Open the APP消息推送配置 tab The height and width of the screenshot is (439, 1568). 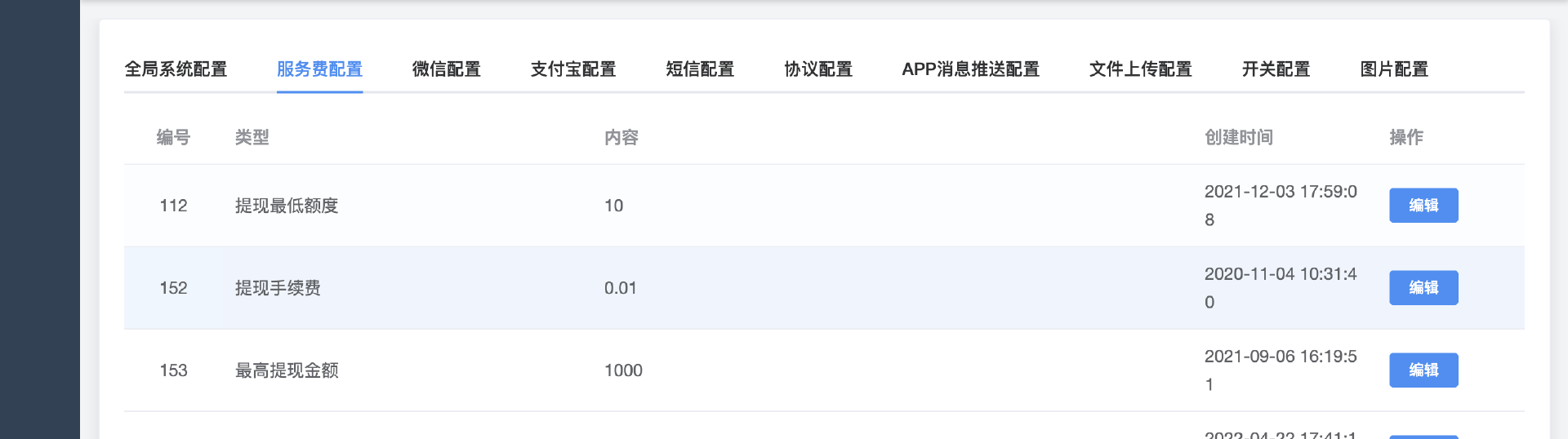pyautogui.click(x=970, y=69)
